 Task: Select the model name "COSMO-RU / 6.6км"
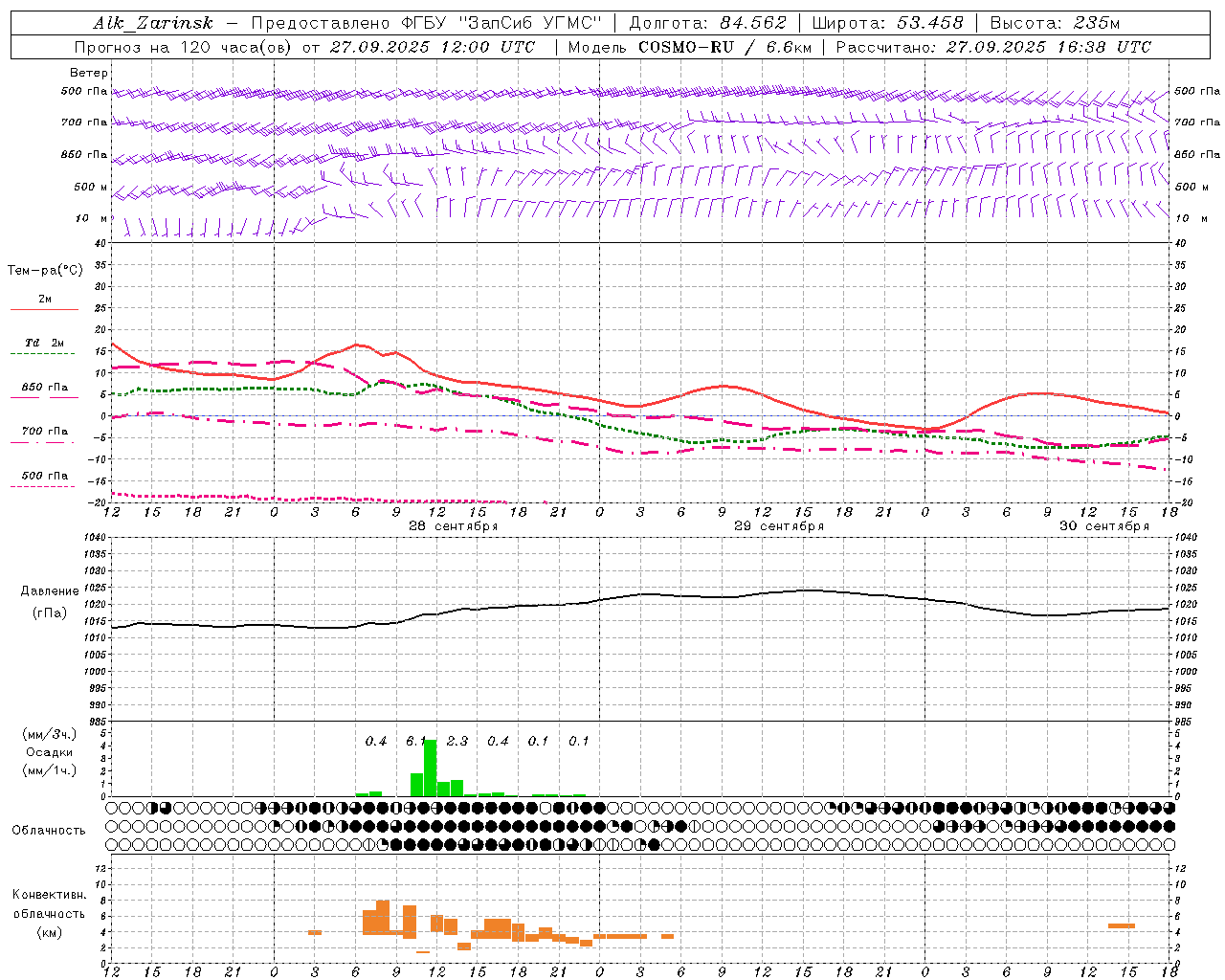coord(724,47)
